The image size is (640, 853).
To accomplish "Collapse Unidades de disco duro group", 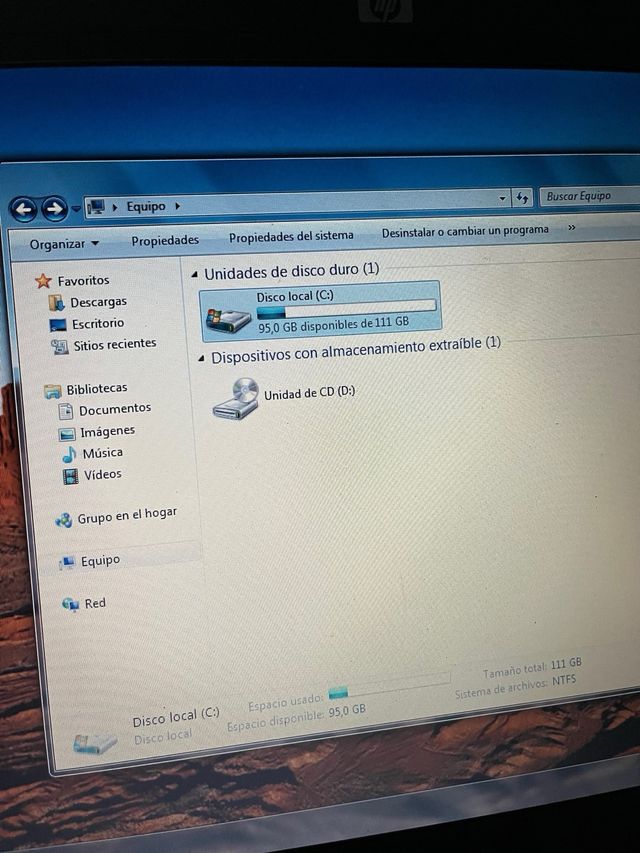I will [x=194, y=273].
